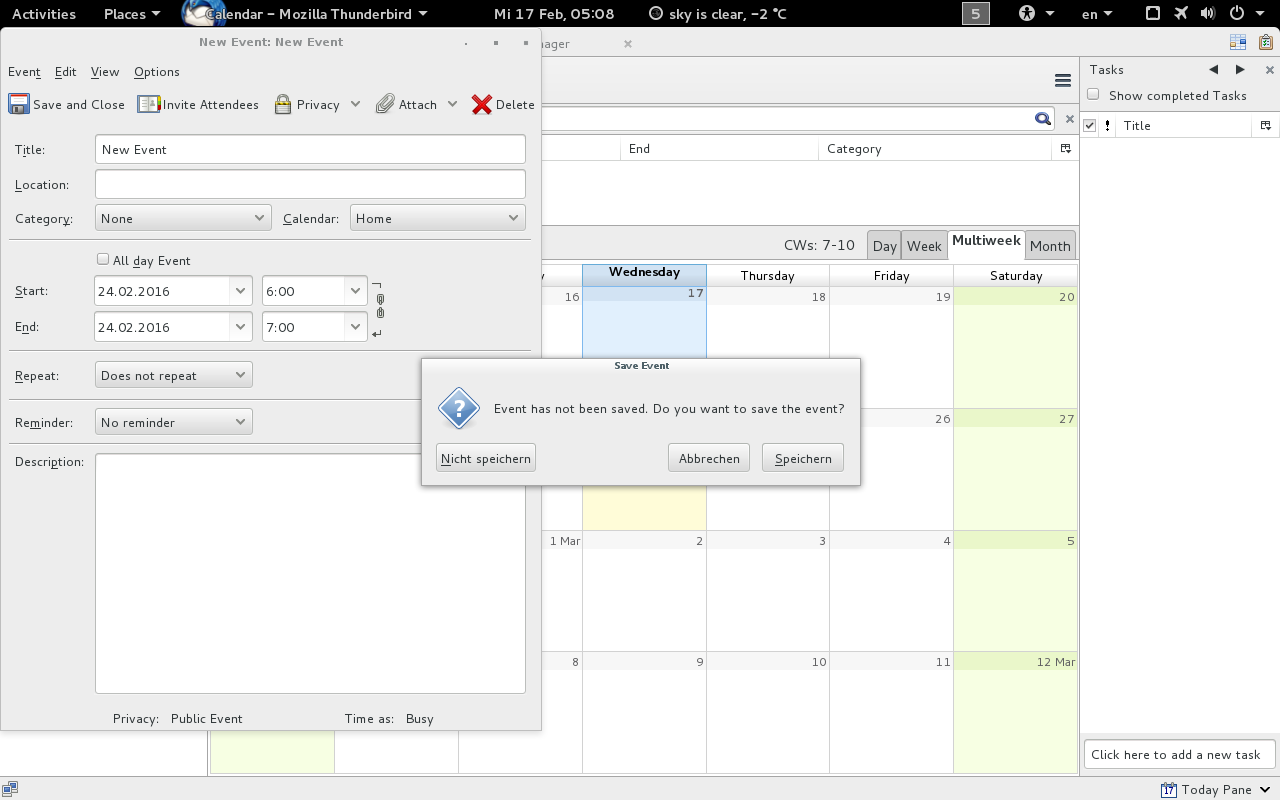Click the search magnifier icon
The height and width of the screenshot is (800, 1280).
1043,119
